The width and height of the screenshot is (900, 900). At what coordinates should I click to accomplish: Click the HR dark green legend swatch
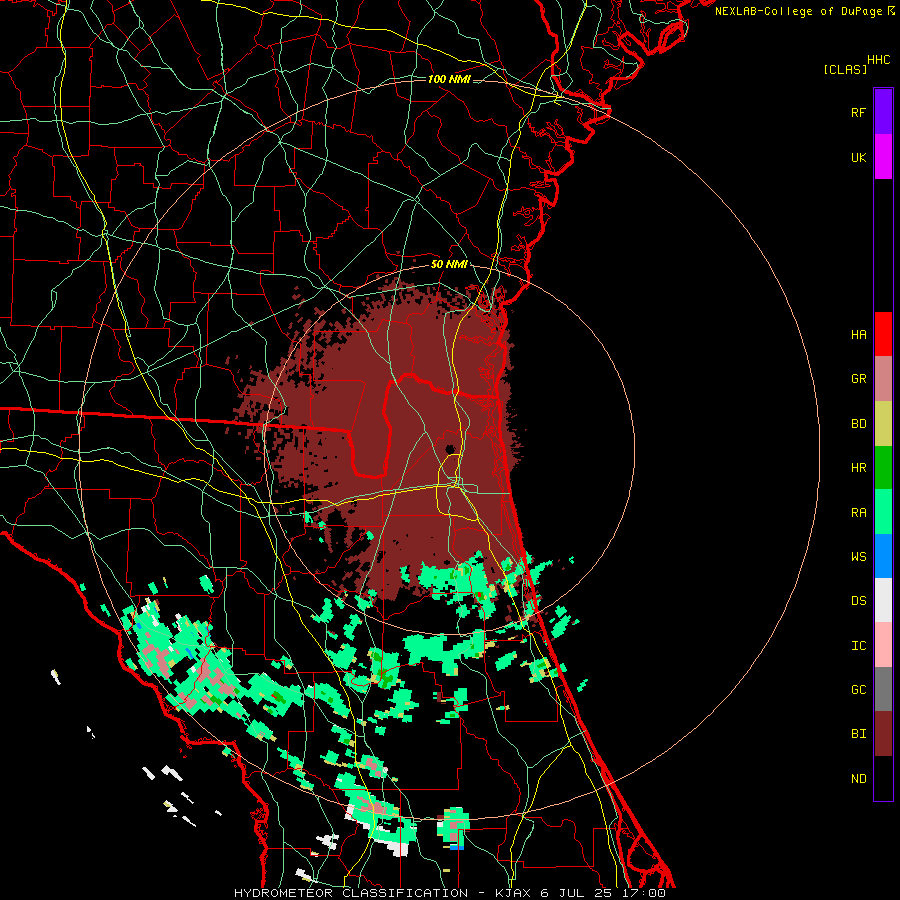(x=883, y=468)
